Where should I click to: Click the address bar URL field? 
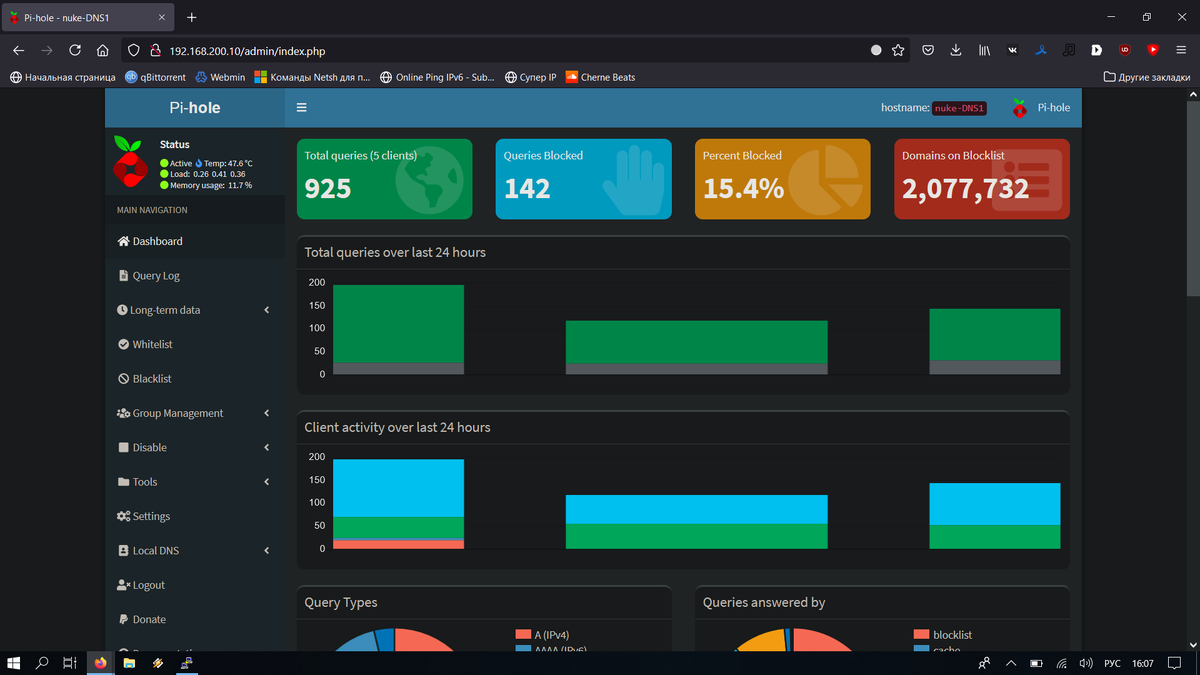click(515, 50)
